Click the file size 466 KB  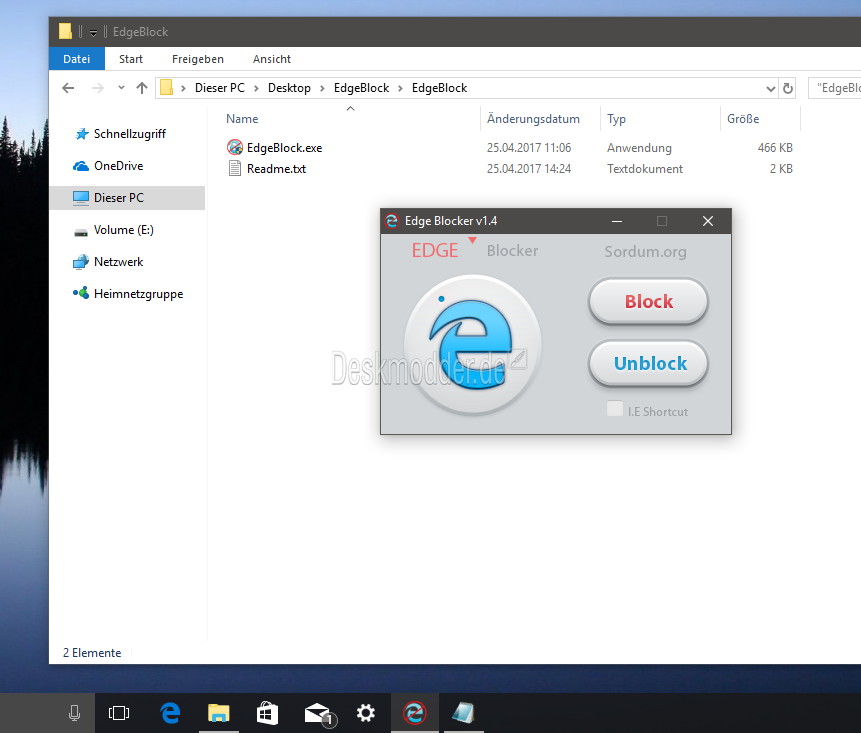[775, 148]
